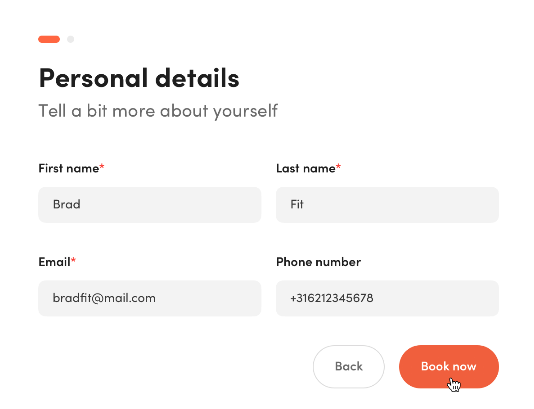This screenshot has width=534, height=409.
Task: Click the Phone number label
Action: (318, 262)
